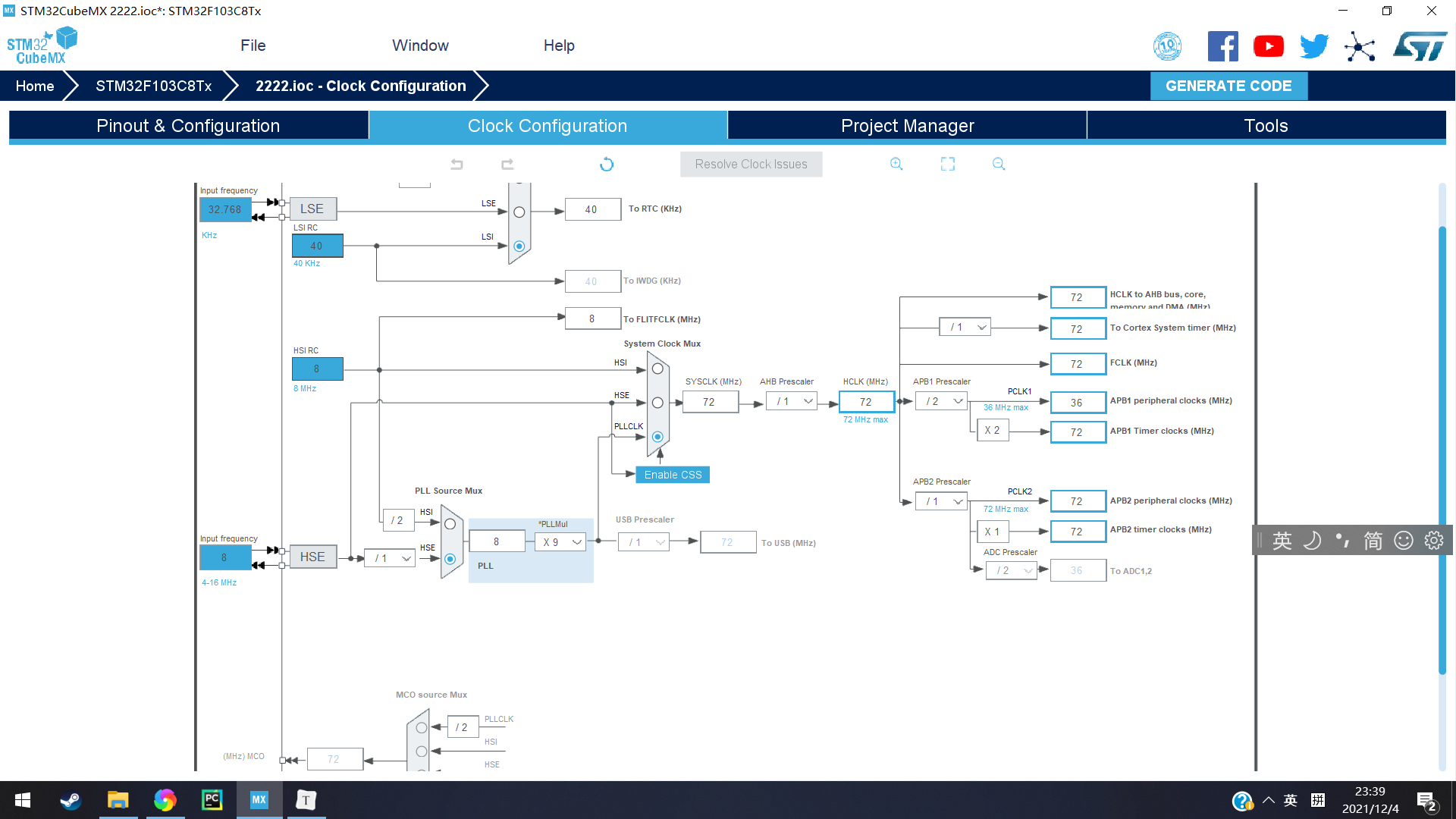Open the APB1 Prescaler dropdown
The image size is (1456, 819).
pyautogui.click(x=941, y=401)
